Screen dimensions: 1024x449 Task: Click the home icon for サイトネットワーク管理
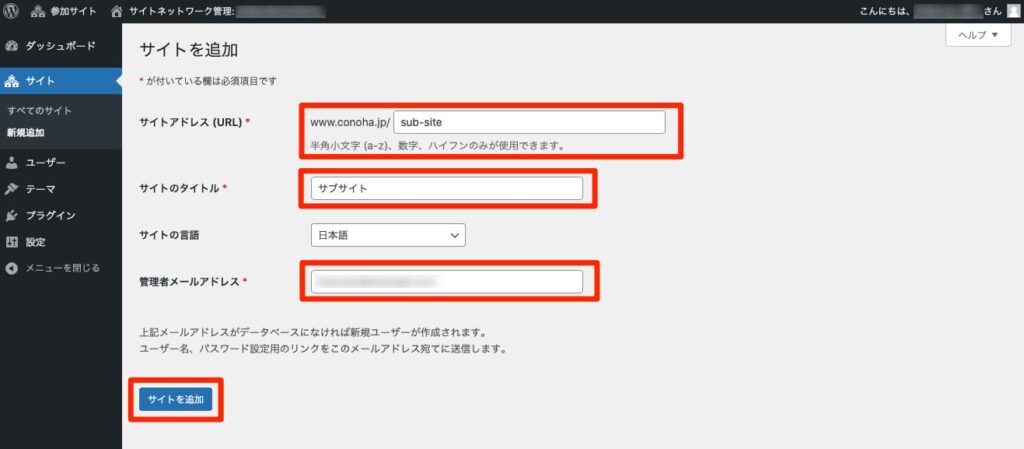tap(117, 11)
